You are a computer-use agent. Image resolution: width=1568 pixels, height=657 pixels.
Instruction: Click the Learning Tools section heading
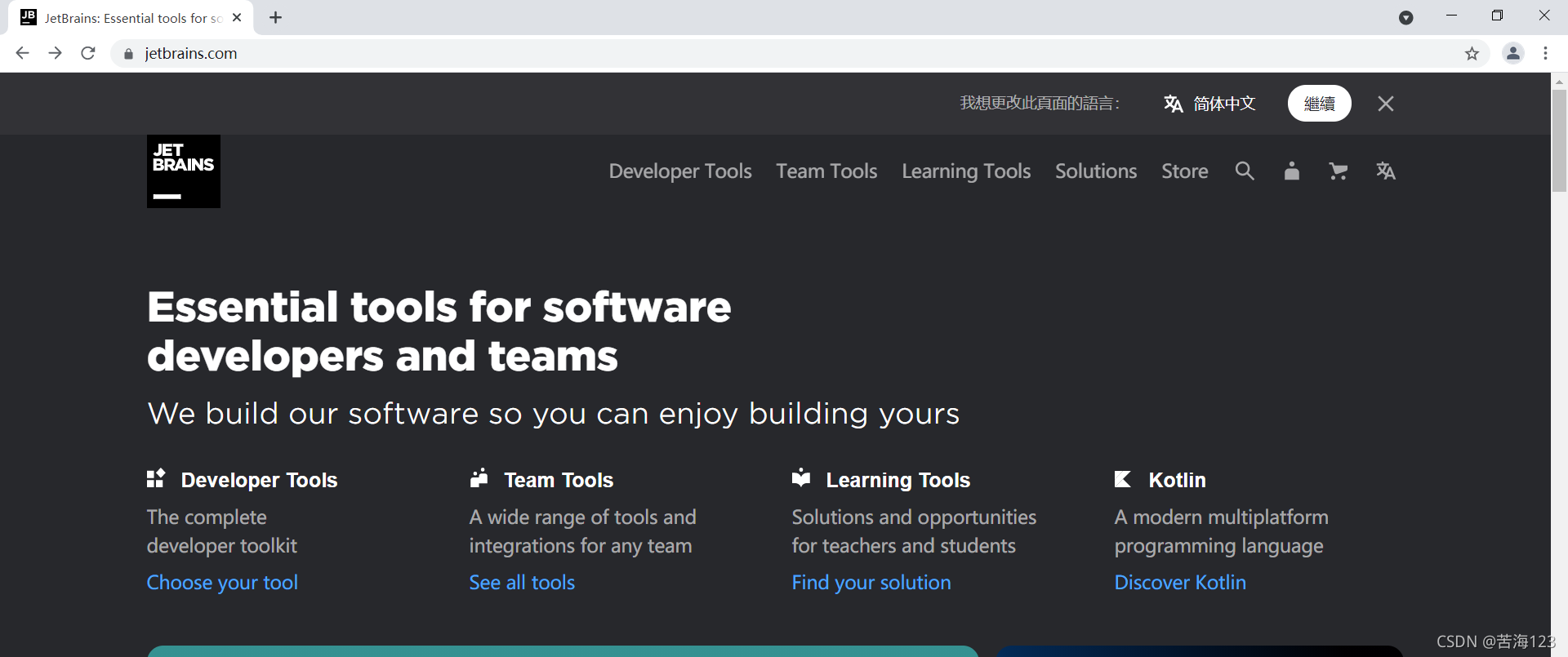[898, 480]
